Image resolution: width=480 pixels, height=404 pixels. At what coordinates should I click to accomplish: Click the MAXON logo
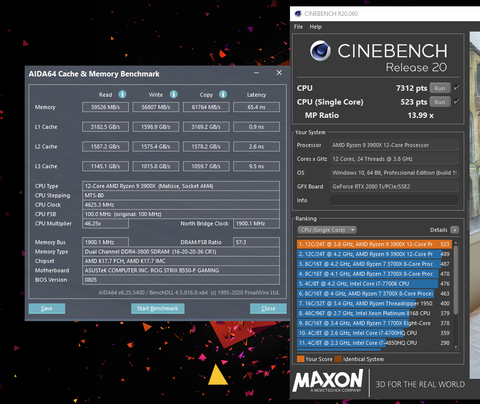pos(328,380)
